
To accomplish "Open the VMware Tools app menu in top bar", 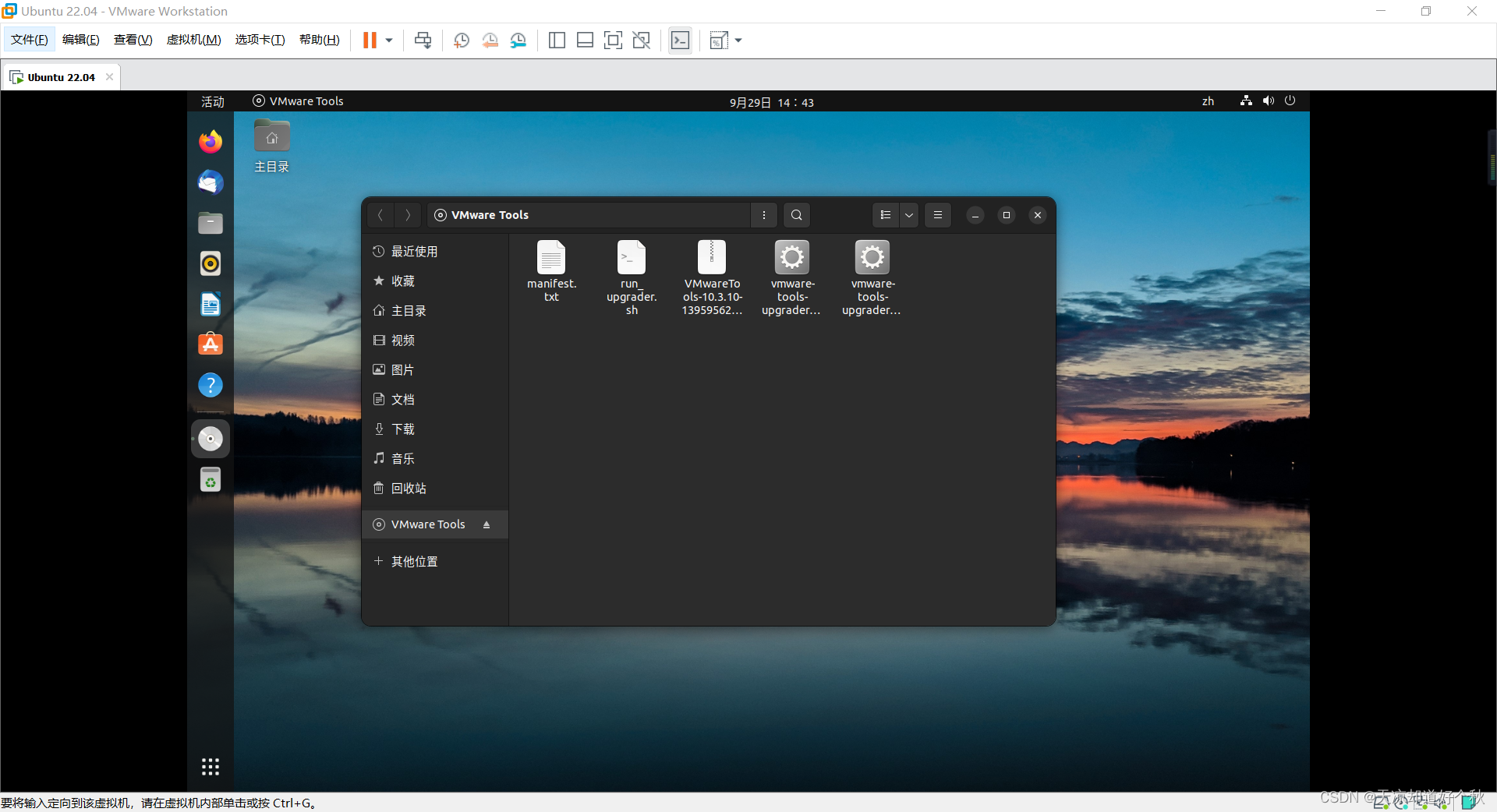I will tap(298, 101).
